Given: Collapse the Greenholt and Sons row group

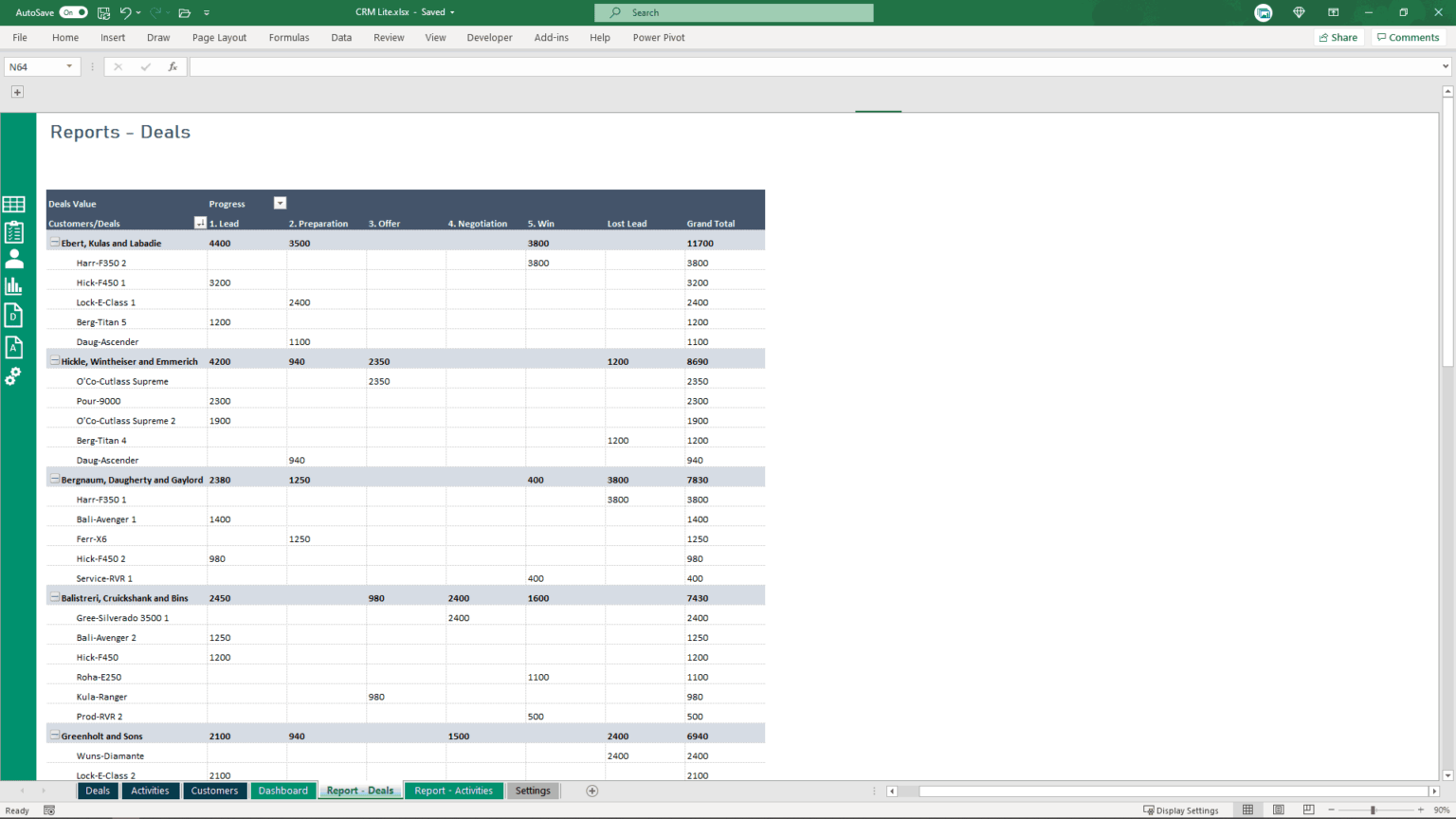Looking at the screenshot, I should (55, 736).
